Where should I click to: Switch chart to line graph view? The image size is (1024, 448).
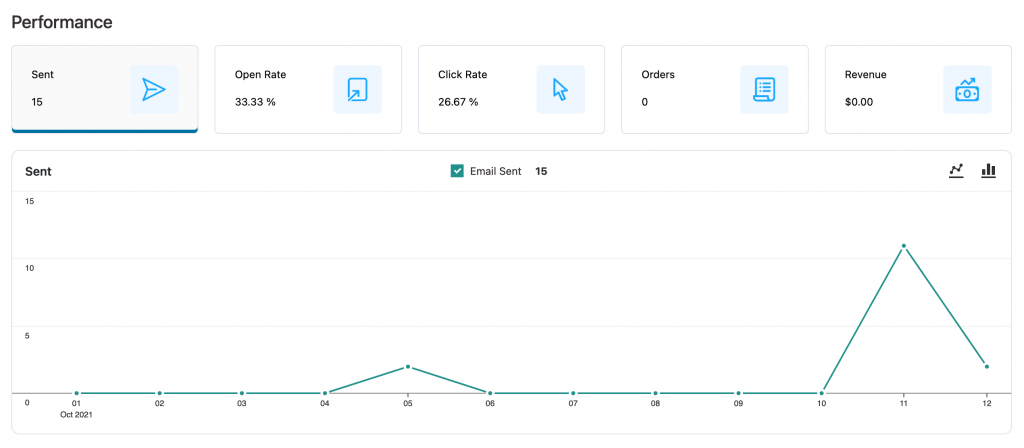coord(956,170)
